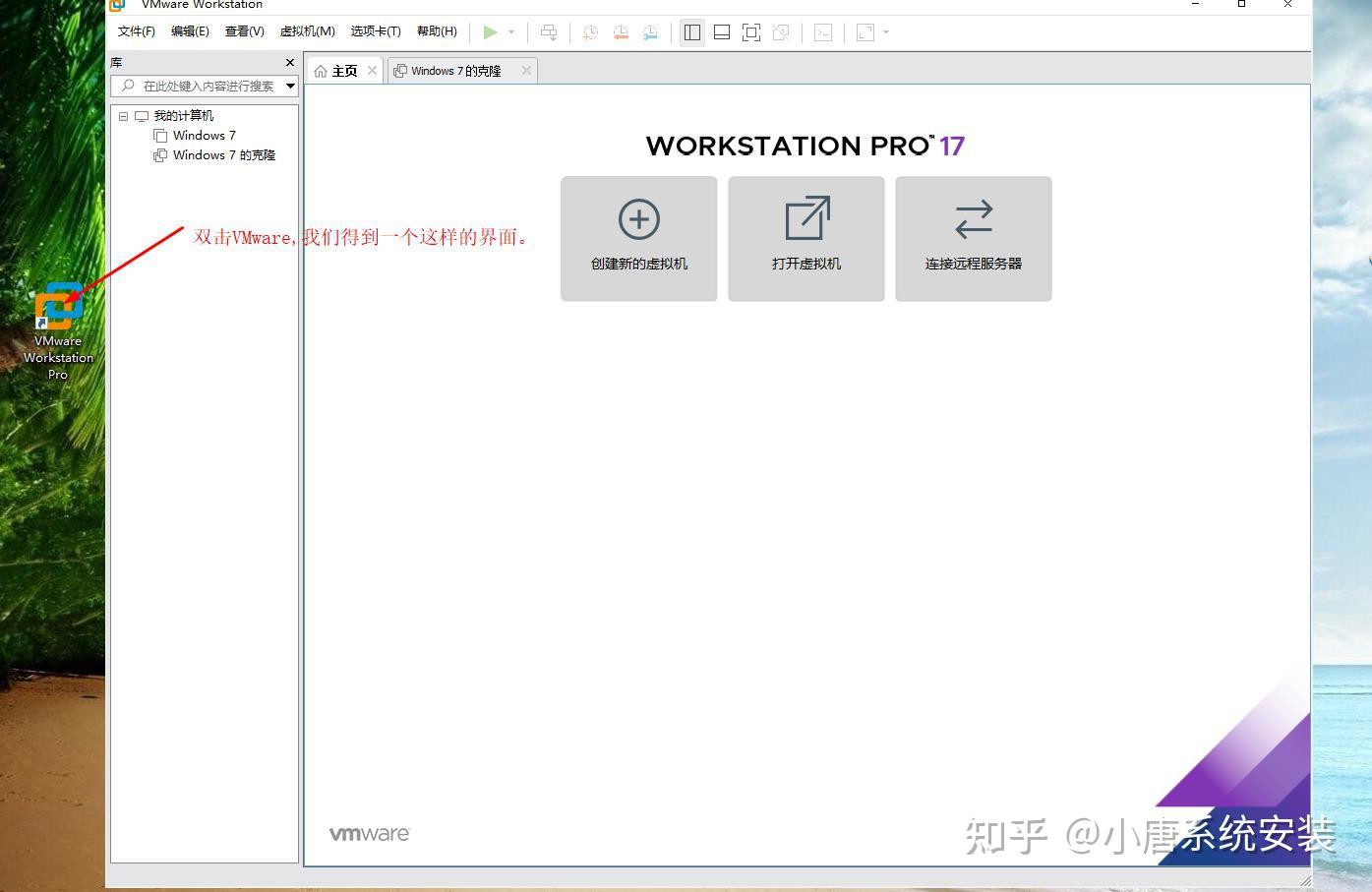Click the stretch guest display toolbar icon
This screenshot has height=892, width=1372.
[865, 32]
